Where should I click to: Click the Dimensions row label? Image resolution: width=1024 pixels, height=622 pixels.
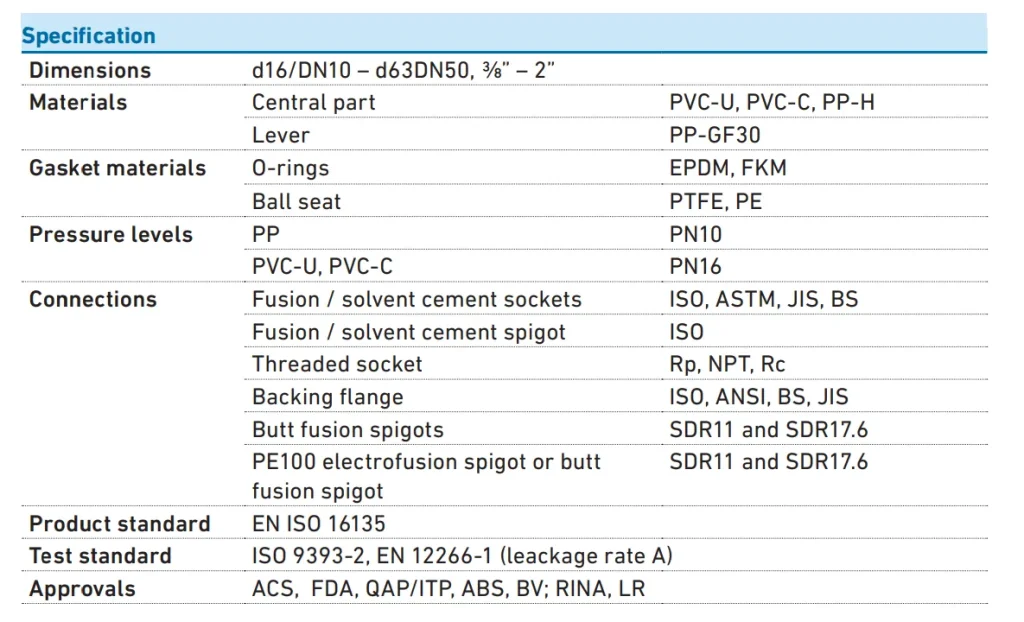[90, 70]
